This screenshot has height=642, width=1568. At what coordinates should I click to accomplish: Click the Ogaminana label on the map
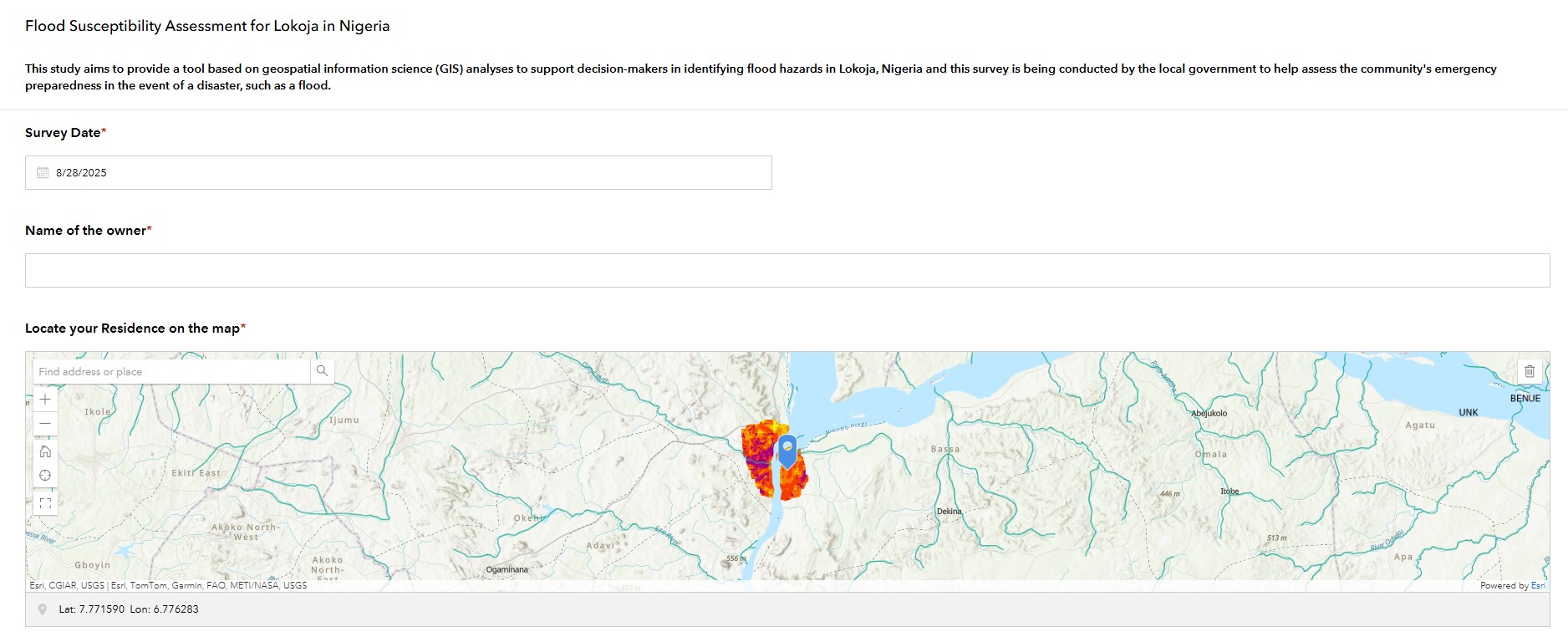[507, 570]
